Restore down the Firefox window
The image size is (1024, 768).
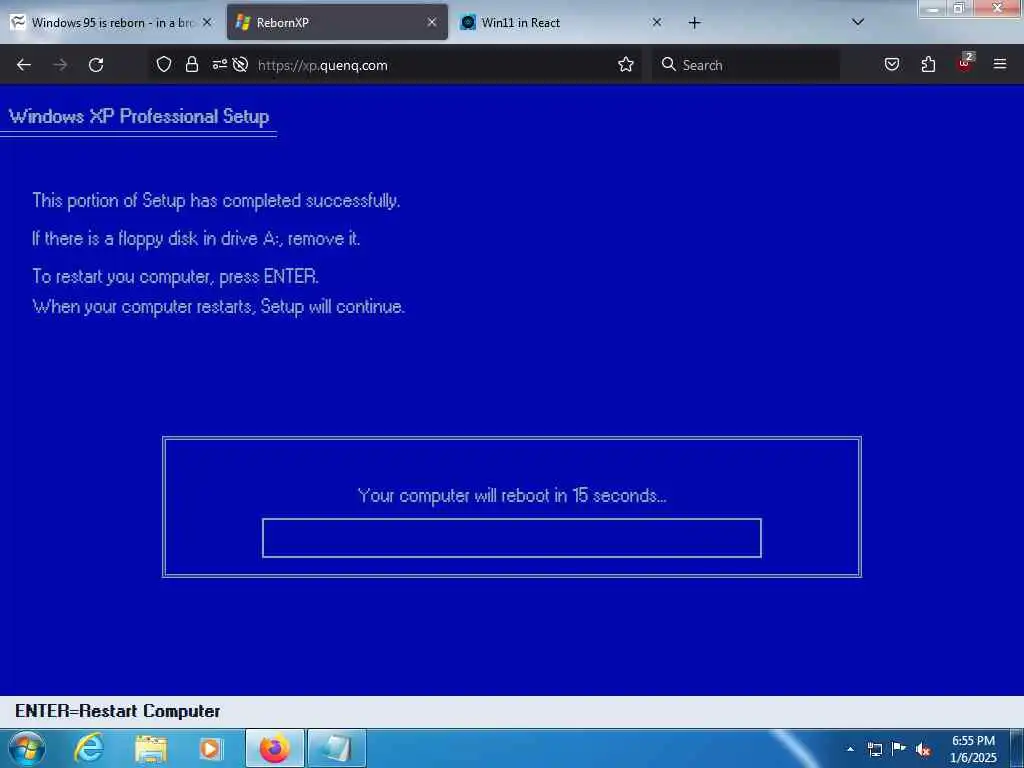point(959,8)
